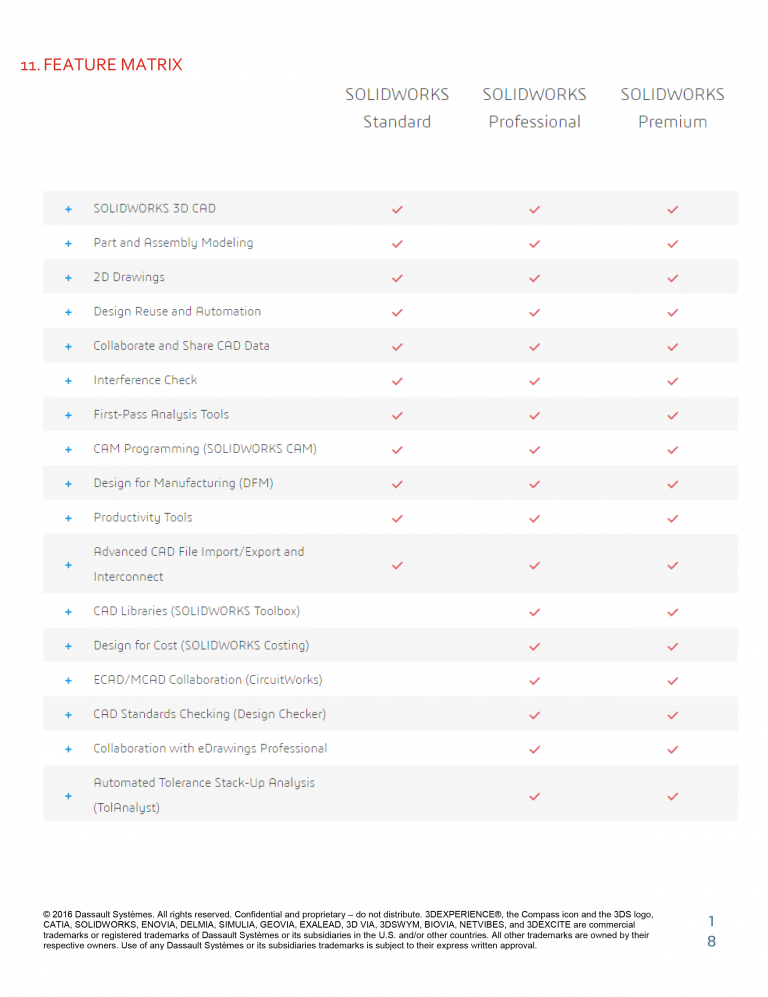The height and width of the screenshot is (997, 768).
Task: Click the page number in the footer
Action: click(x=711, y=931)
